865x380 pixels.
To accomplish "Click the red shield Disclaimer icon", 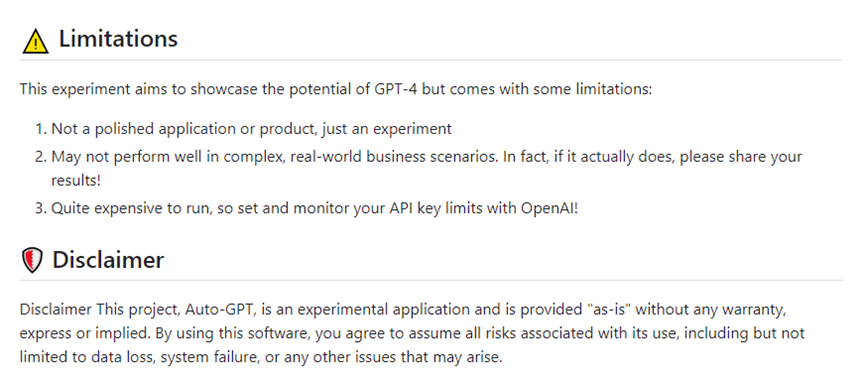I will pyautogui.click(x=32, y=260).
